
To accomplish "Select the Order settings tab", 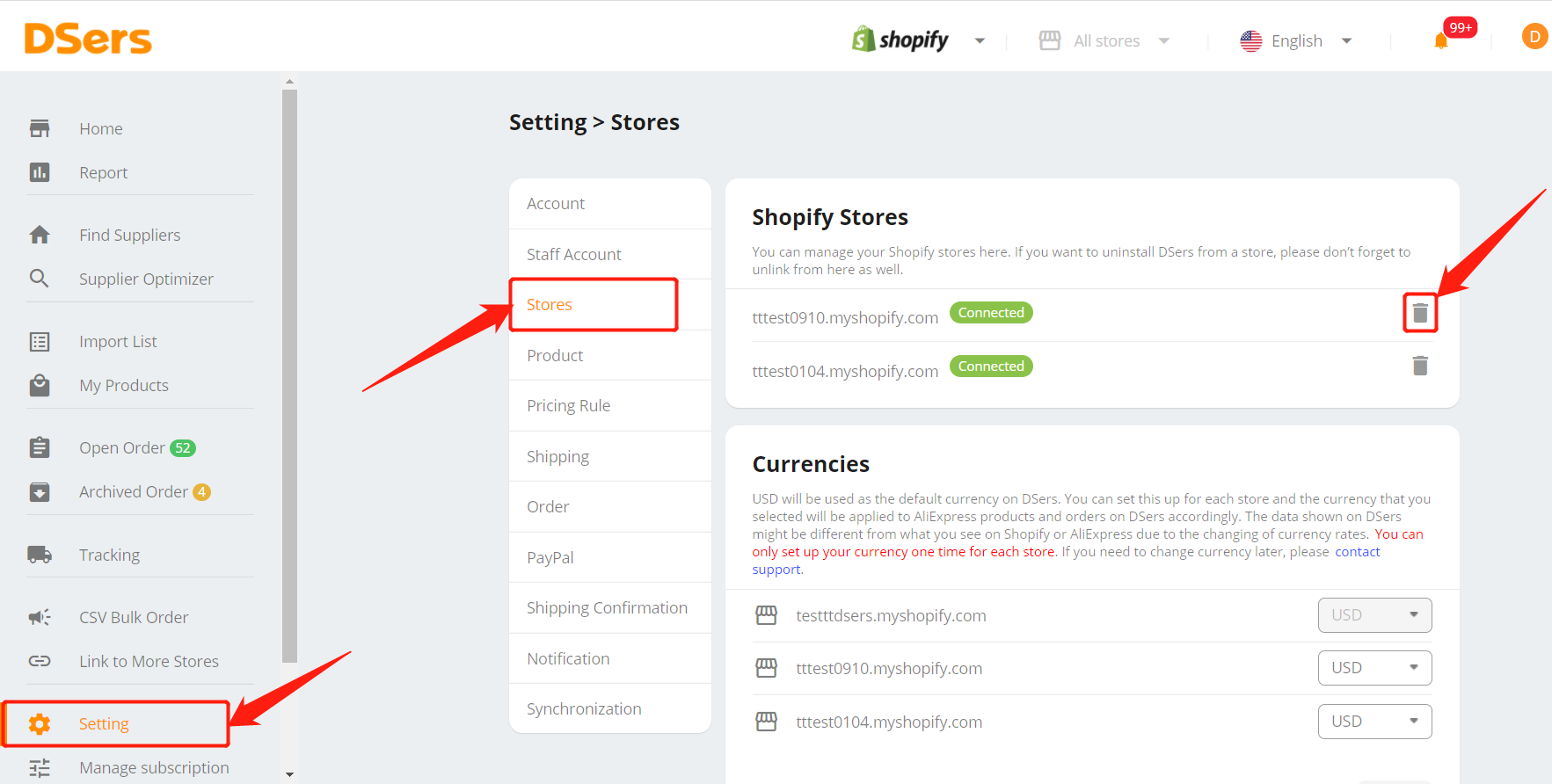I will click(610, 506).
